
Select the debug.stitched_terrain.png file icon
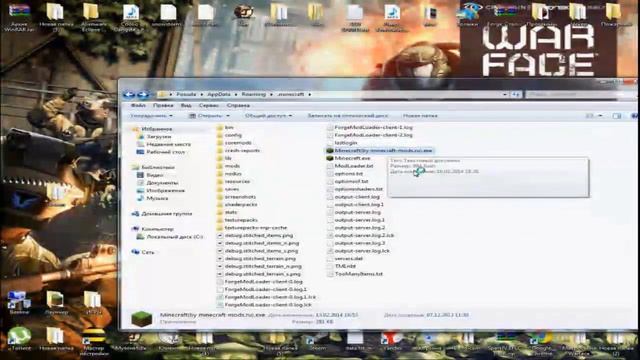pos(220,259)
